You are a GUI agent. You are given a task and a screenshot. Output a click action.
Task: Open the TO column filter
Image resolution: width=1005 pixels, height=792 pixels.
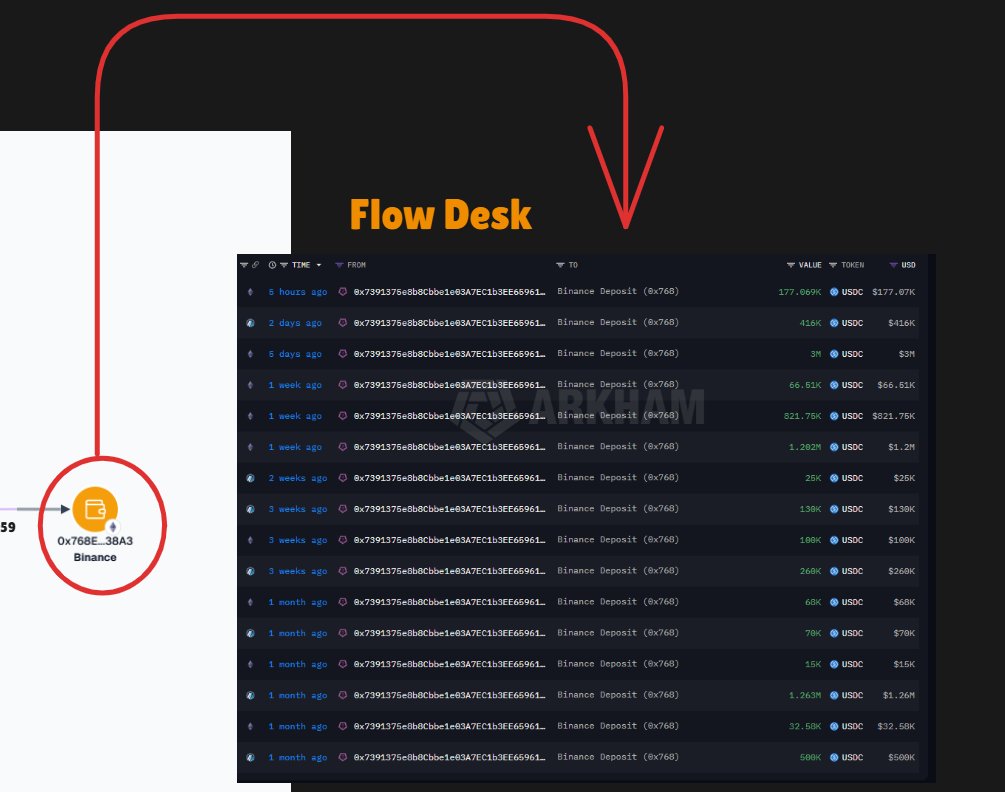(x=560, y=265)
